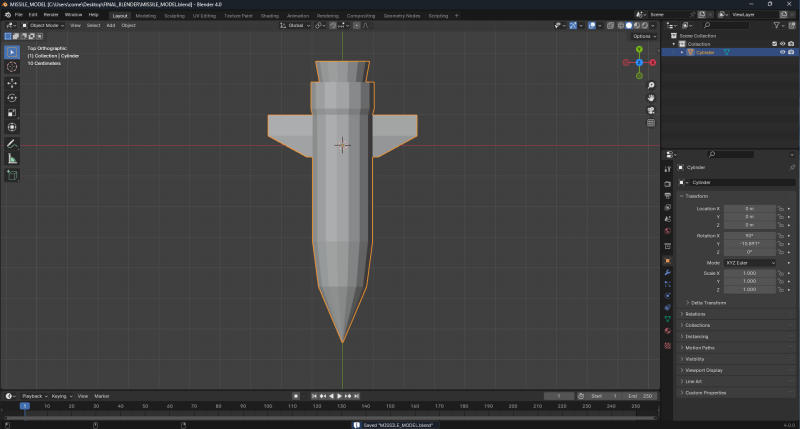
Task: Open the World properties tab
Action: (x=667, y=231)
